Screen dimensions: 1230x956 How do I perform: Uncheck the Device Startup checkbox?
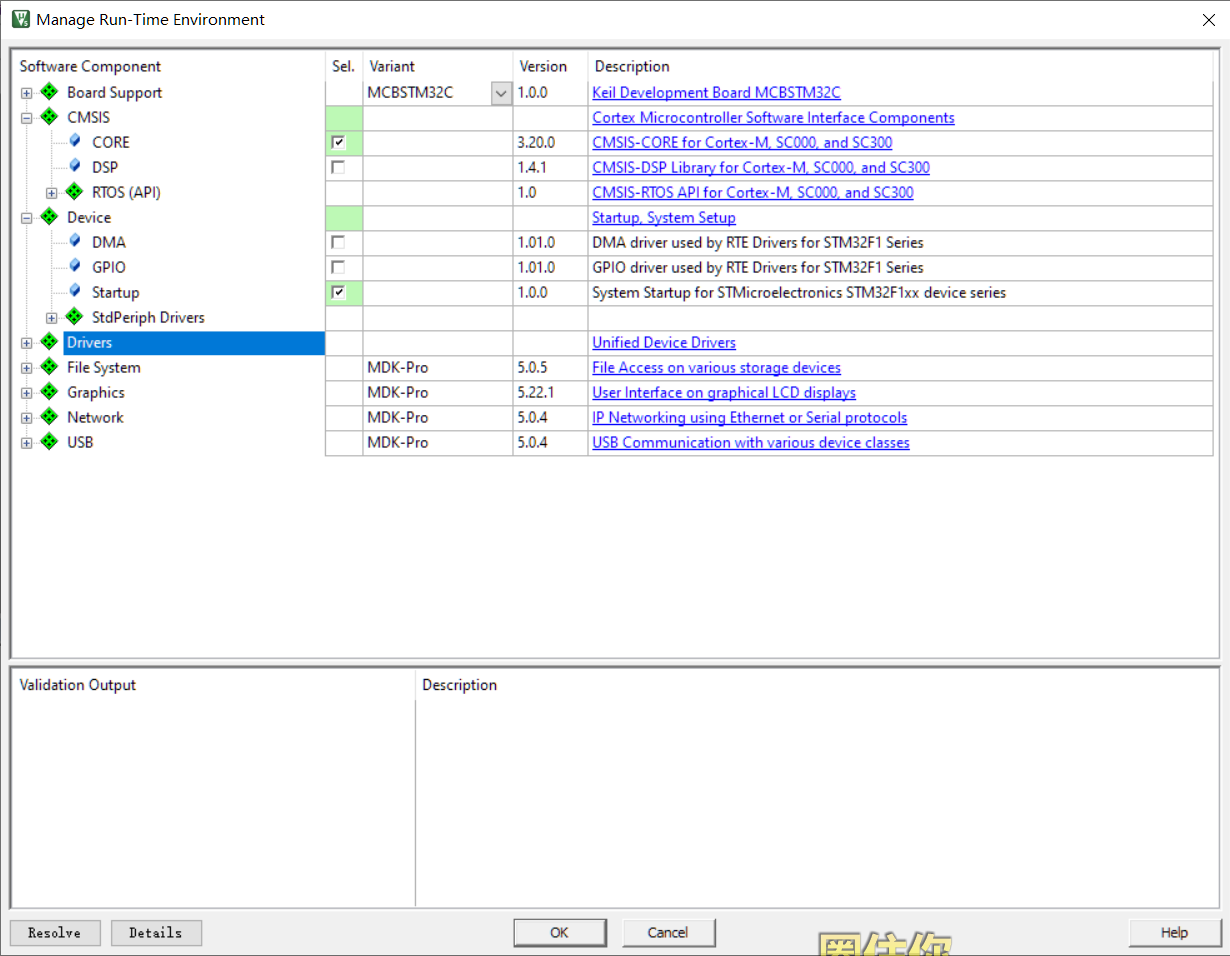(338, 292)
